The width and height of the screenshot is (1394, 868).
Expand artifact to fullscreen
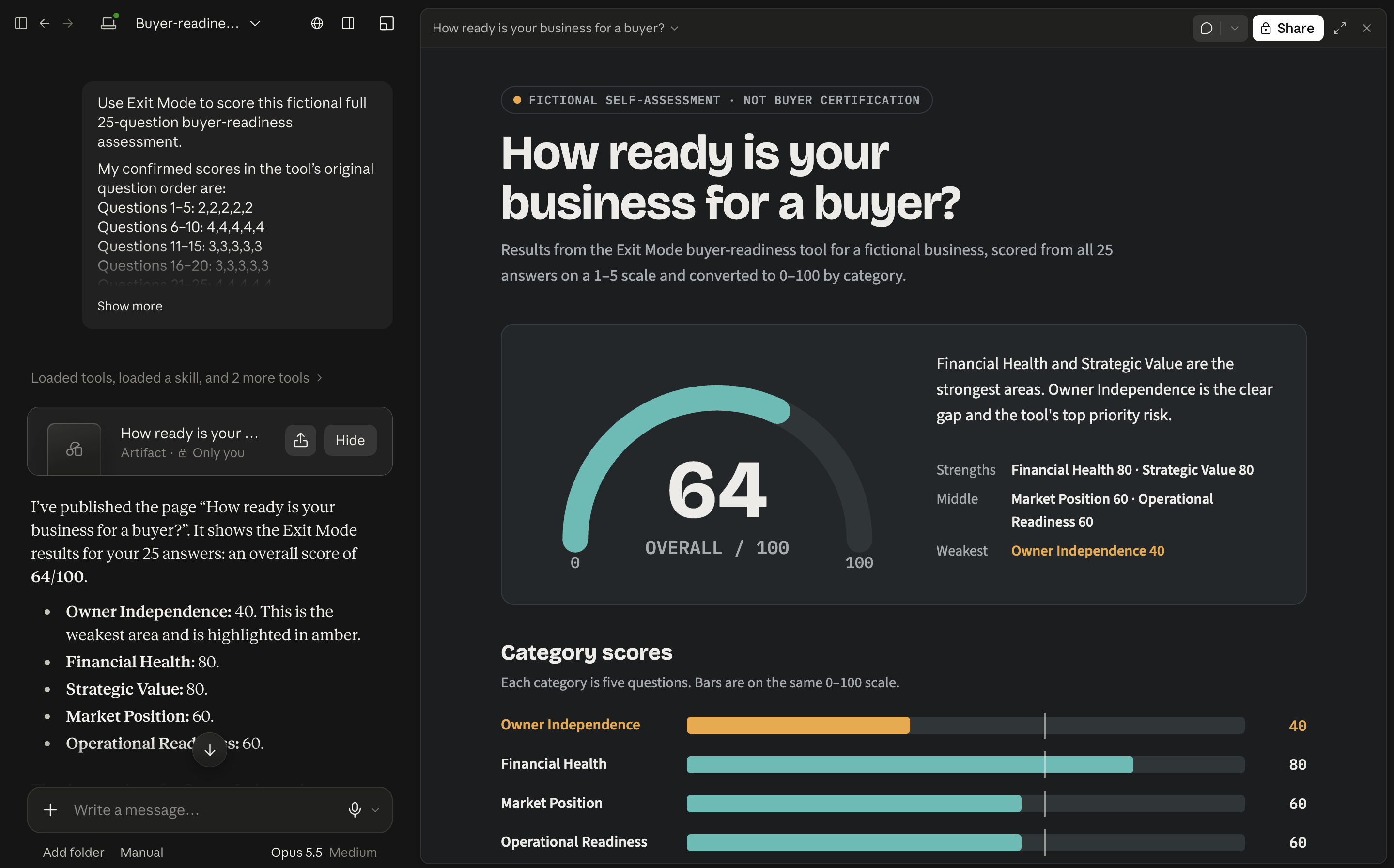point(1339,28)
